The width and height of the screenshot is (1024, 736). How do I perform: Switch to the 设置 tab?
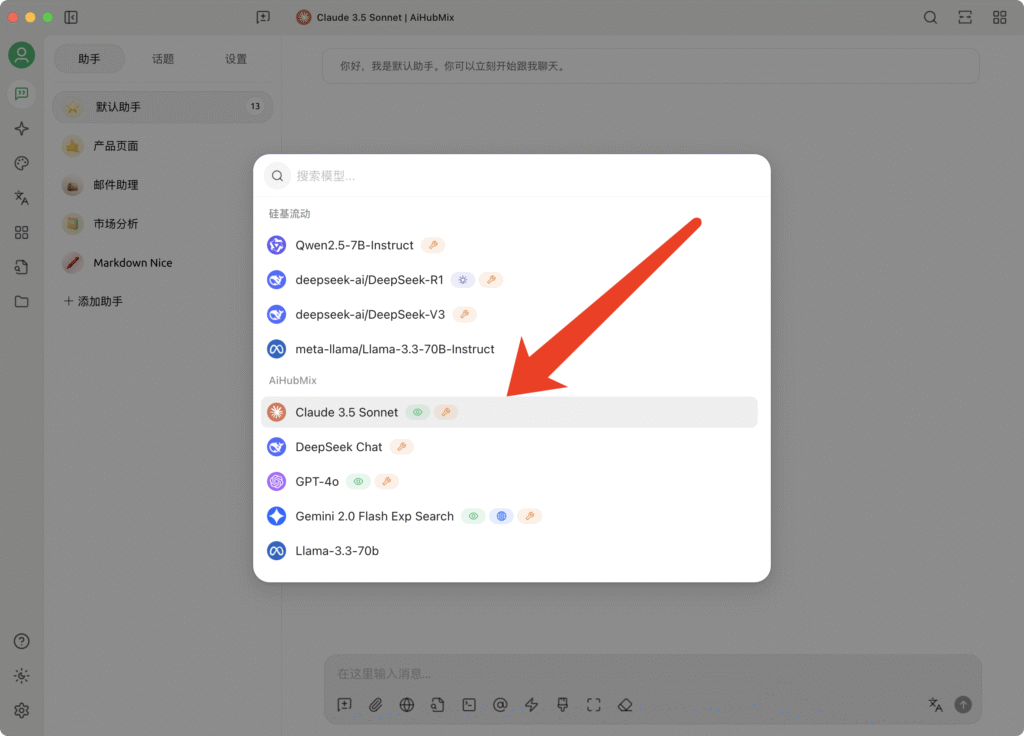(x=236, y=59)
